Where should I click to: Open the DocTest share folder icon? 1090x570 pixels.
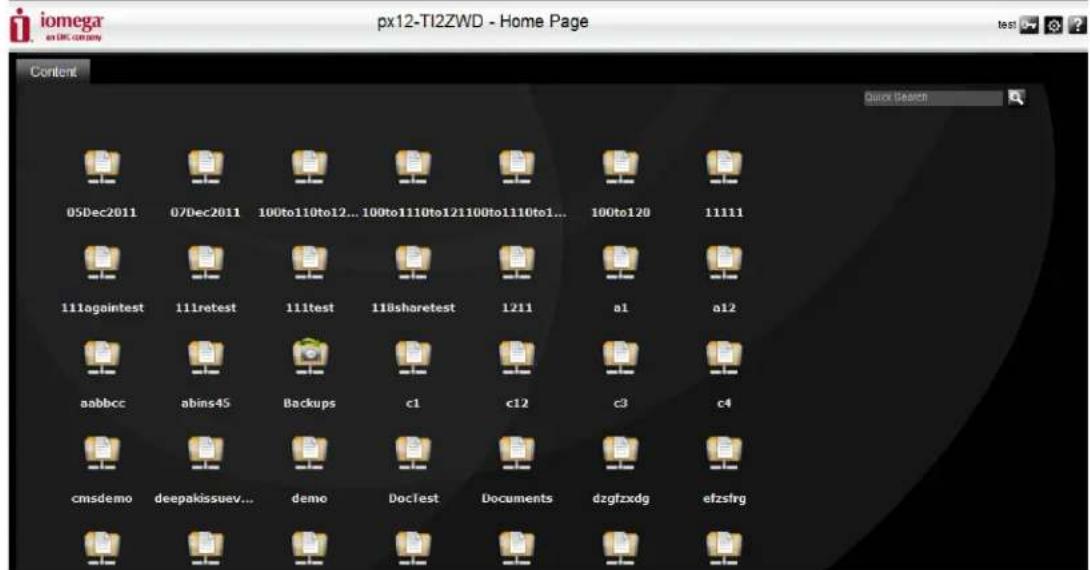(x=413, y=453)
